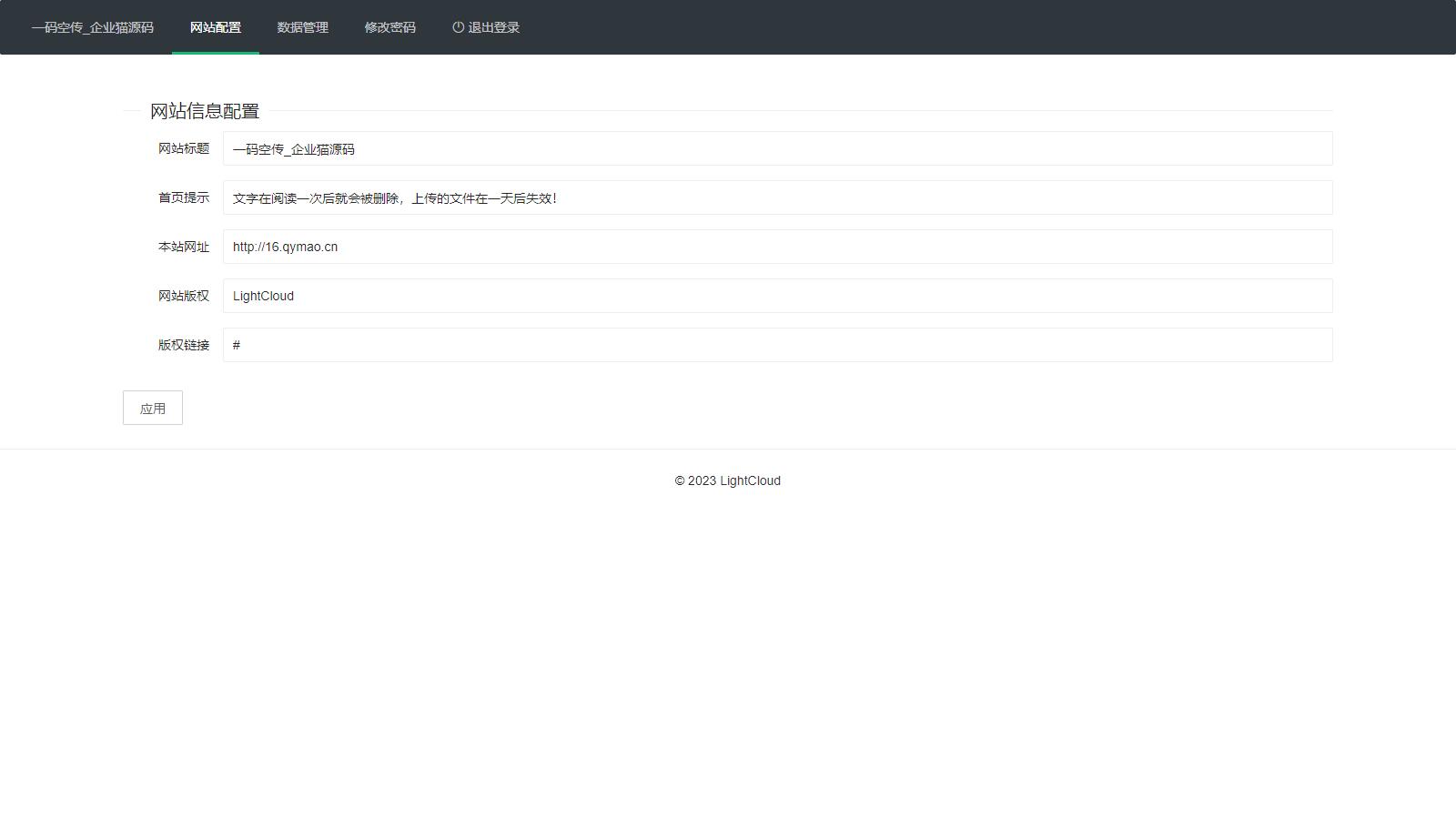Click the 首页提示 field label
The image size is (1456, 819).
tap(184, 197)
